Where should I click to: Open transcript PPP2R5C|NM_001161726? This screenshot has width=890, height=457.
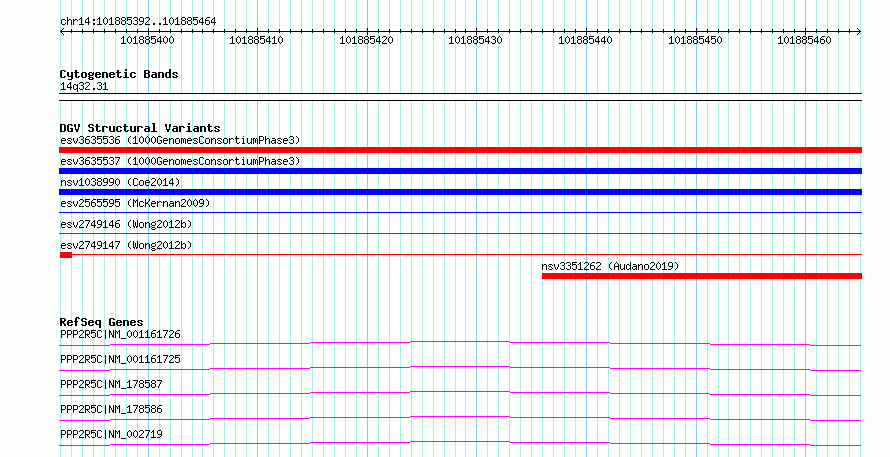(120, 334)
